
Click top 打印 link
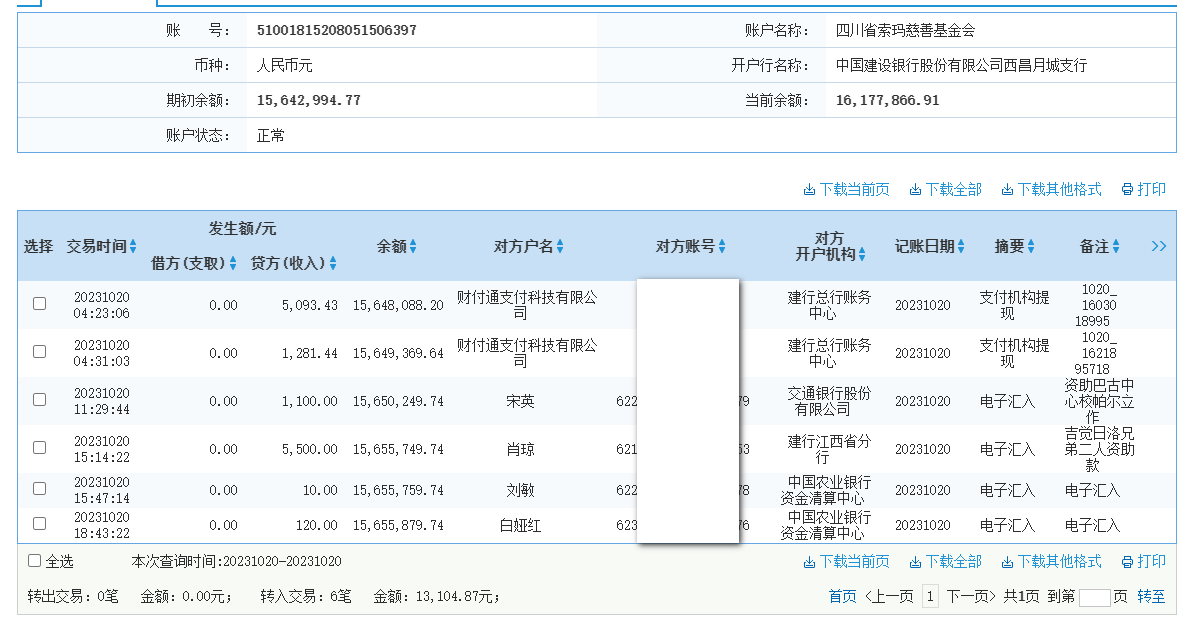pos(1151,190)
